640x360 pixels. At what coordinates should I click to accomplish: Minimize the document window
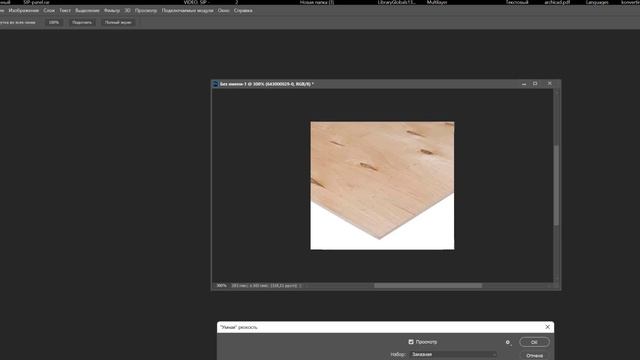524,84
